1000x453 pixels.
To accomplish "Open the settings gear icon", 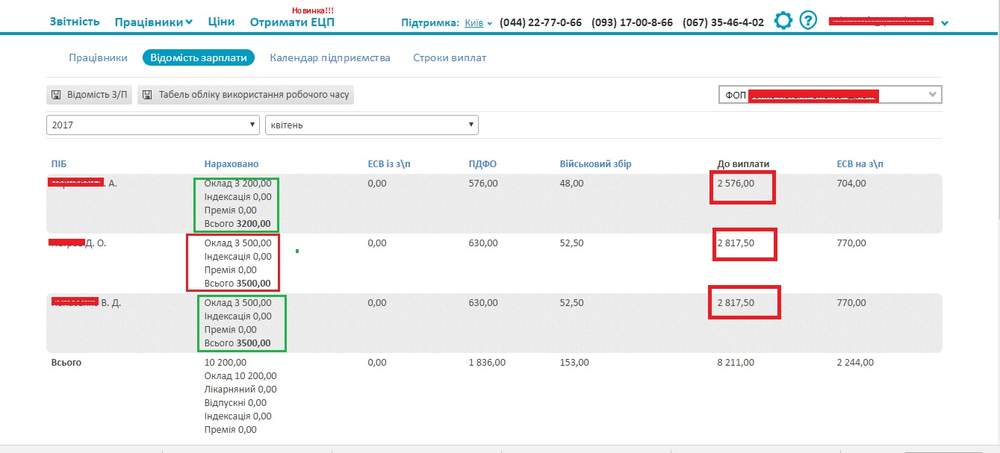I will coord(783,21).
